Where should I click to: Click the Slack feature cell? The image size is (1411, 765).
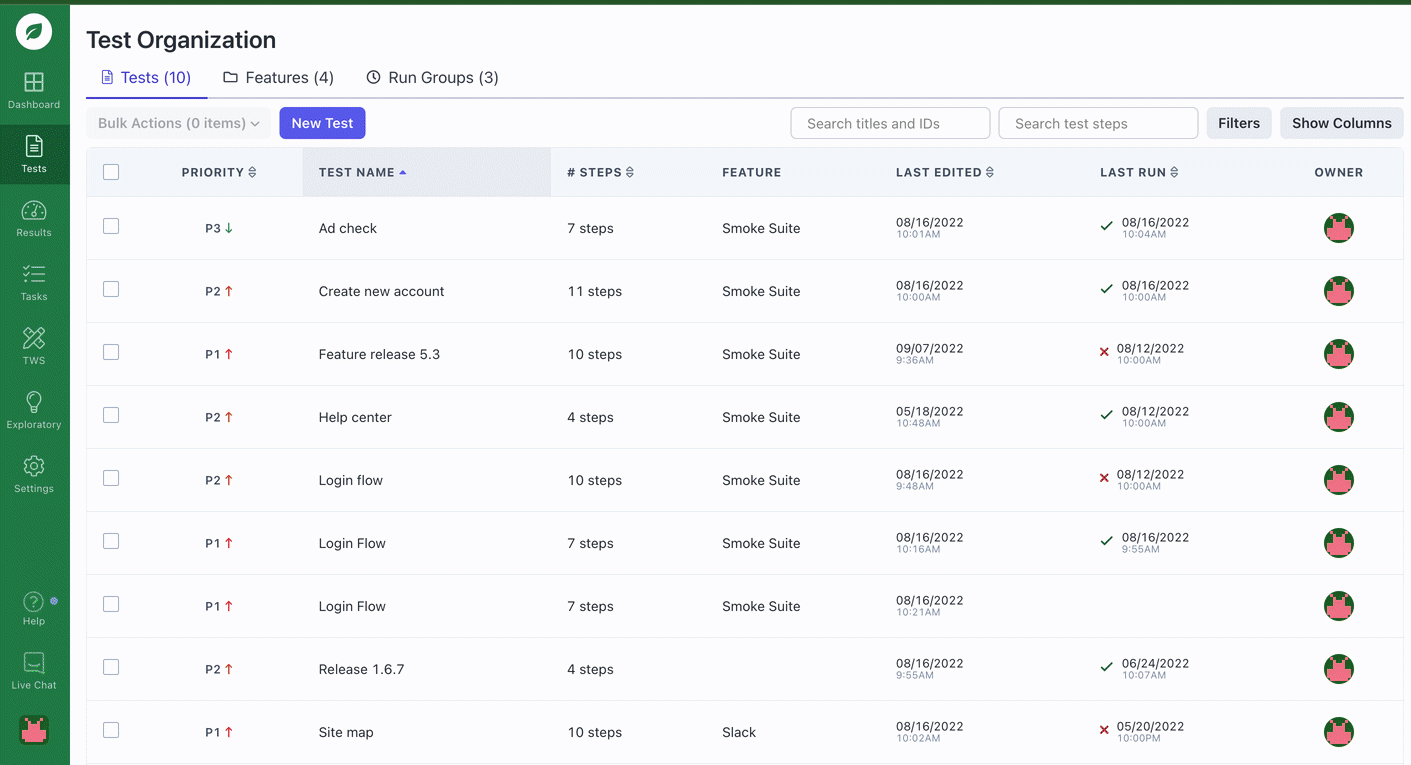[x=739, y=732]
